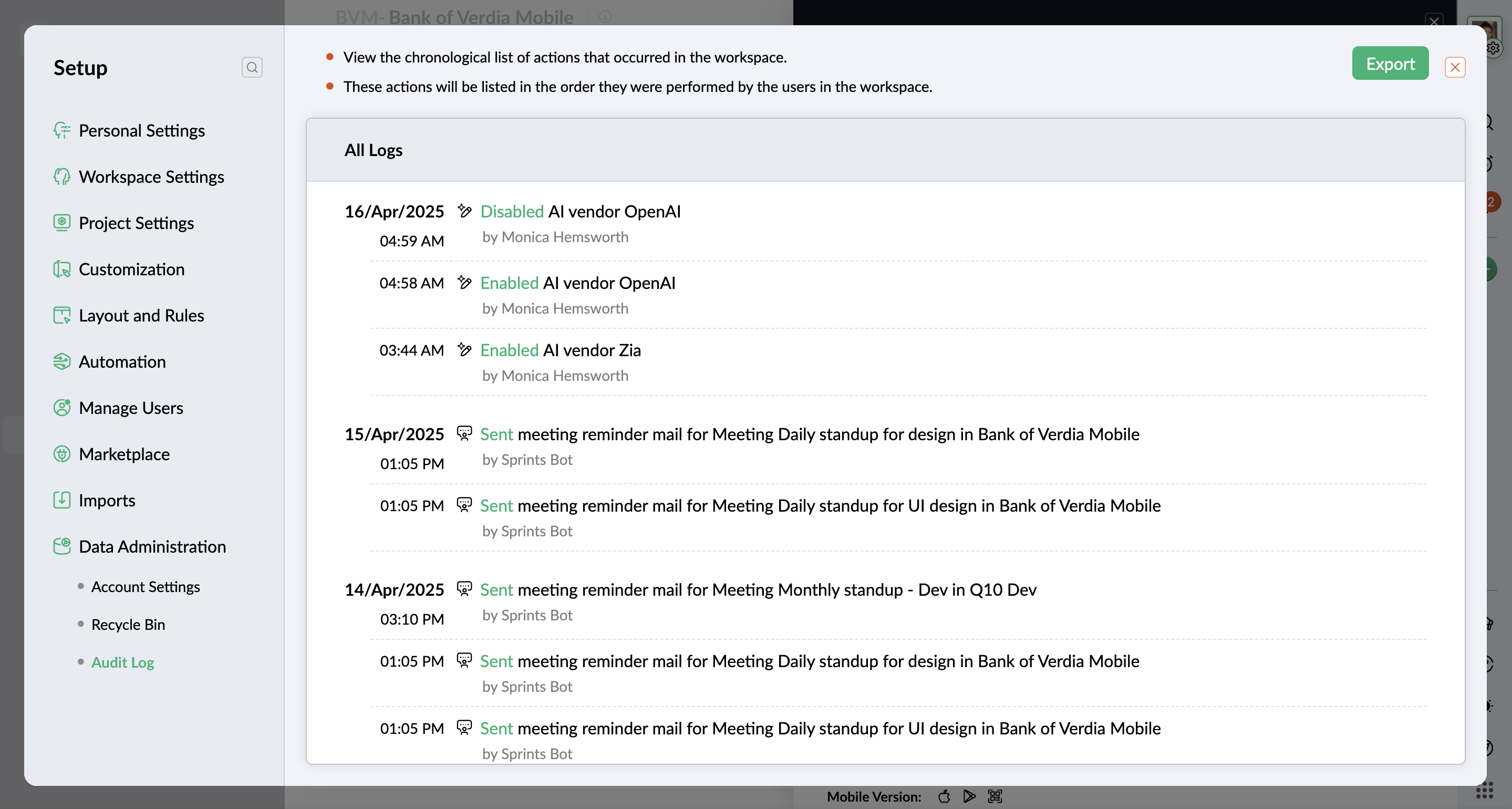
Task: Click the QR code icon beside Mobile Version
Action: (x=995, y=796)
